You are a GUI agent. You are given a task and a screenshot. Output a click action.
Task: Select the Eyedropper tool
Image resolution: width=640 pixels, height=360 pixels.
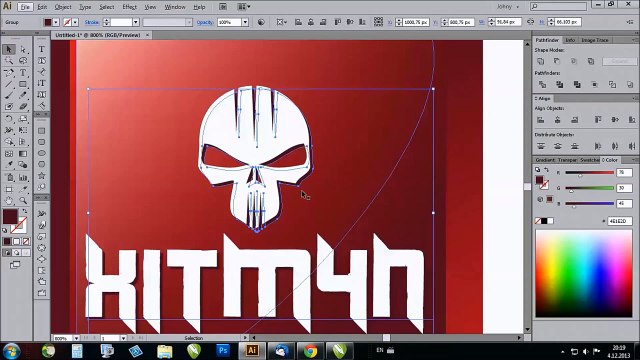pyautogui.click(x=9, y=165)
